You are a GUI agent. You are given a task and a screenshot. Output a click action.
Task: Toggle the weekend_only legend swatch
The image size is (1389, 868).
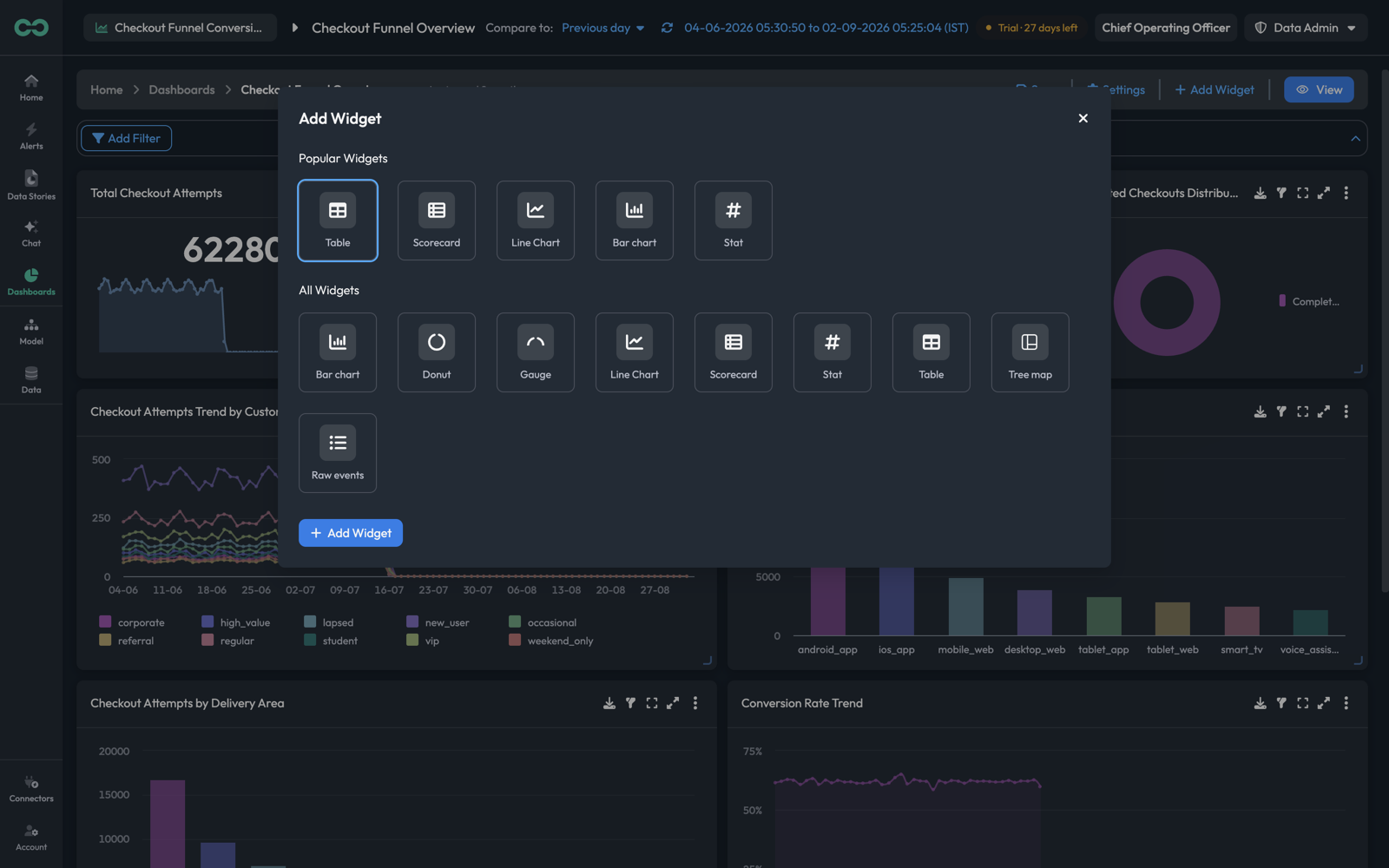click(x=515, y=640)
